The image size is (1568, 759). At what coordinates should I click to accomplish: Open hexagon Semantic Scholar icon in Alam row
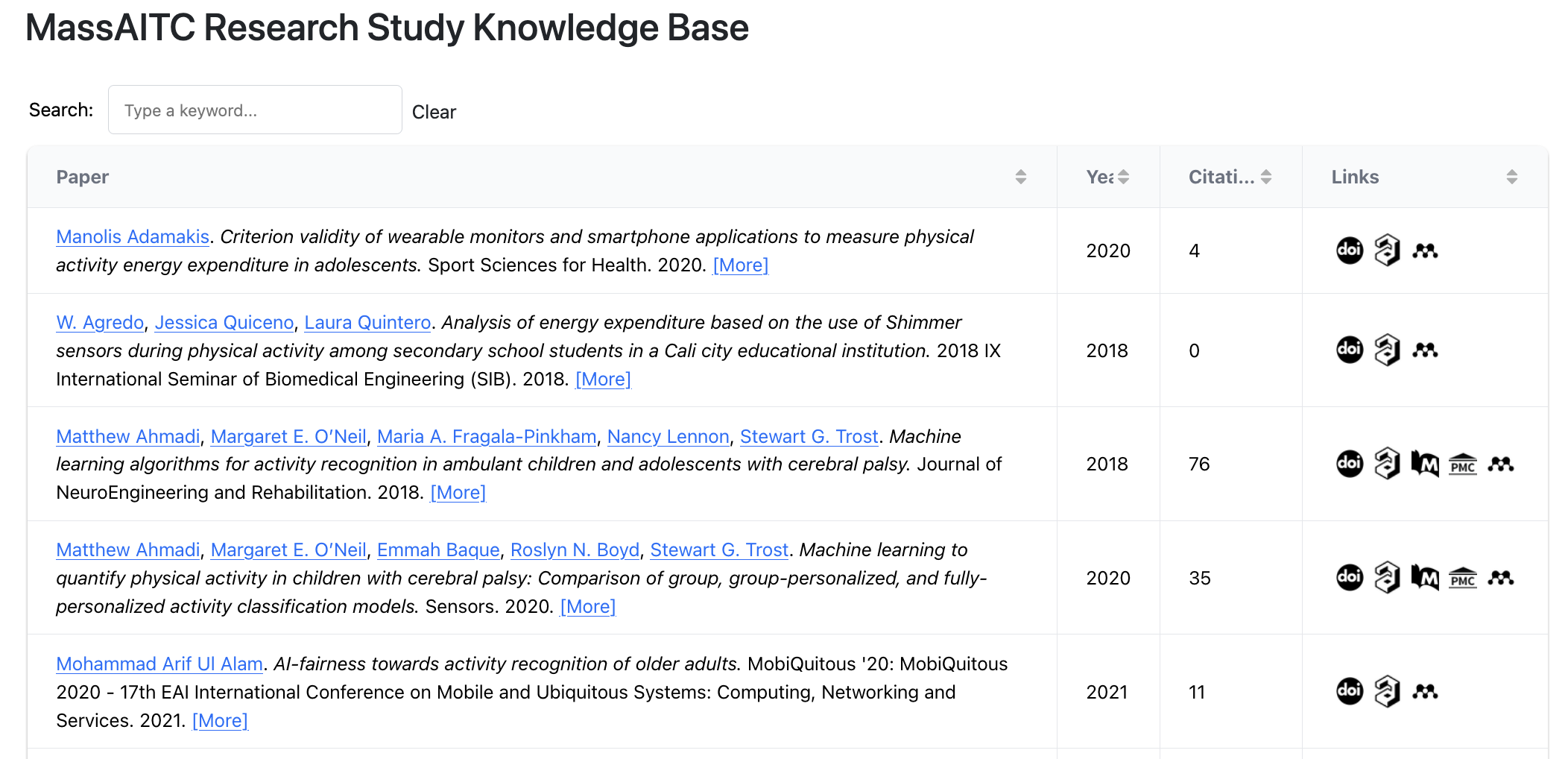[1387, 691]
